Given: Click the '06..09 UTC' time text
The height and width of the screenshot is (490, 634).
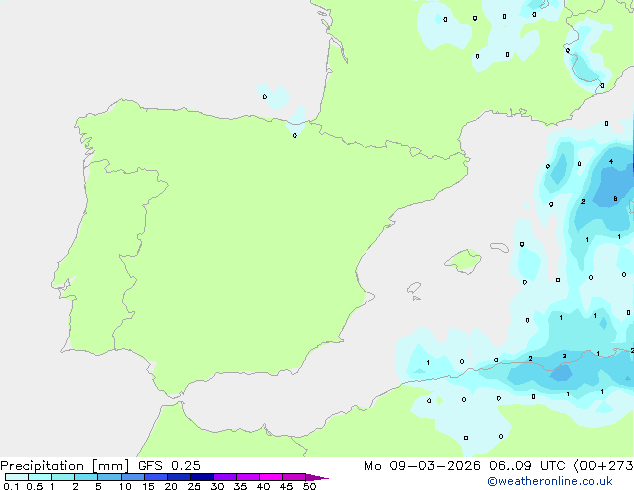Looking at the screenshot, I should (x=526, y=466).
